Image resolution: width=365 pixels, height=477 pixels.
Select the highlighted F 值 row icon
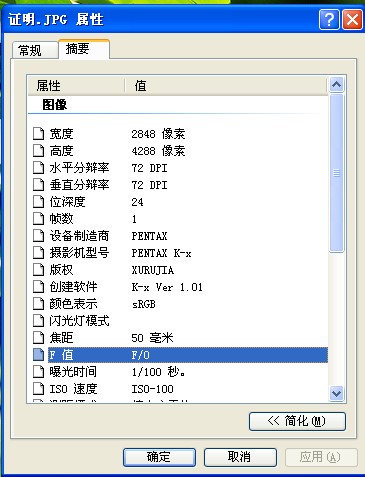click(x=39, y=355)
